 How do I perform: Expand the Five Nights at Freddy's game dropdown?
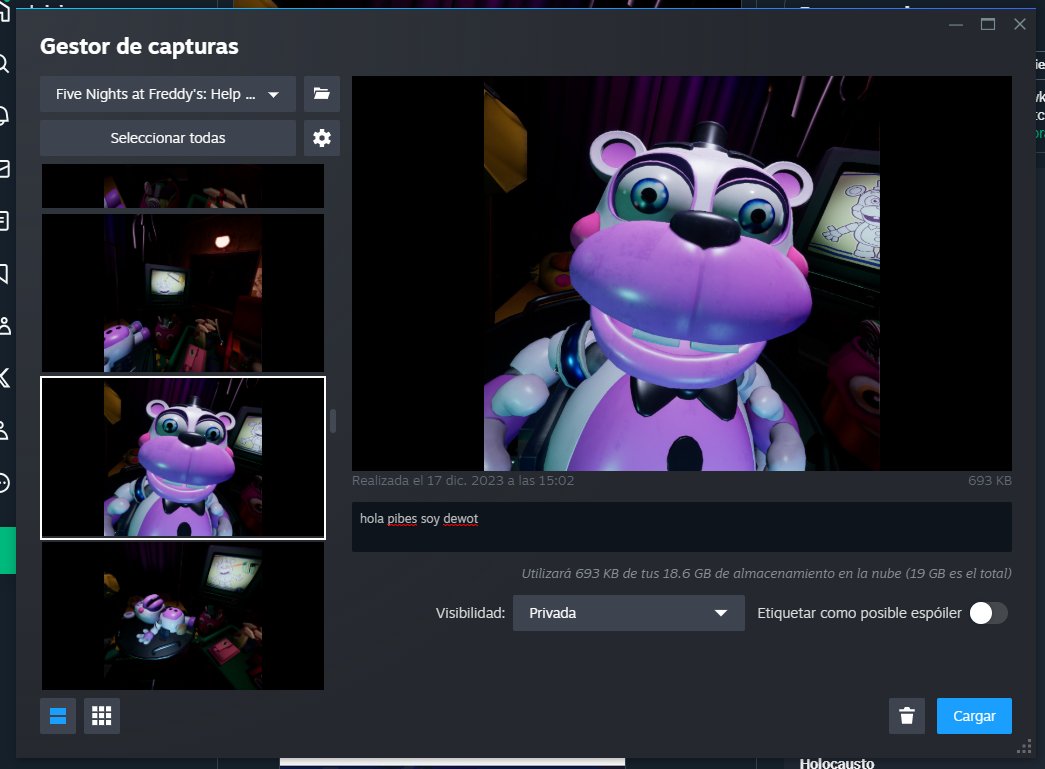[168, 94]
